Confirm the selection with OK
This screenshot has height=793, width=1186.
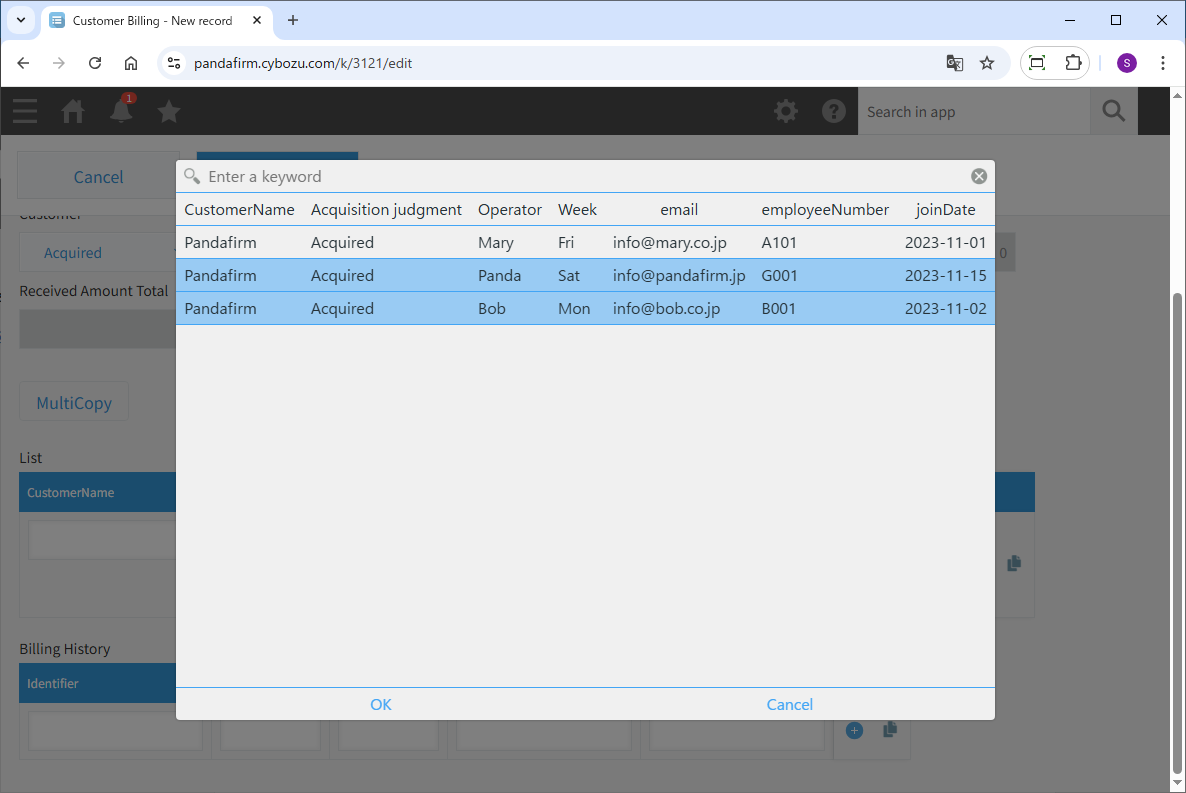click(380, 704)
